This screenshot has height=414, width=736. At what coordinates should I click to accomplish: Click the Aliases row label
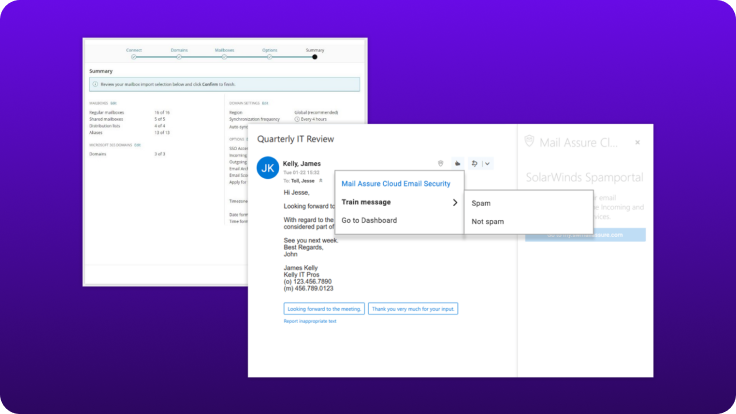coord(96,133)
